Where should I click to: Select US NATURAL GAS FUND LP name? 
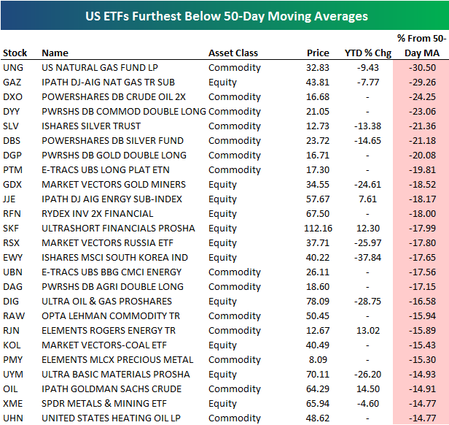click(x=100, y=68)
